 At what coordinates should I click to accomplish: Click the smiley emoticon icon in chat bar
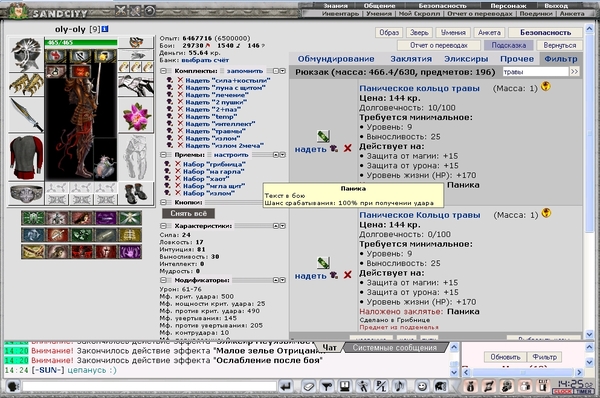[422, 387]
